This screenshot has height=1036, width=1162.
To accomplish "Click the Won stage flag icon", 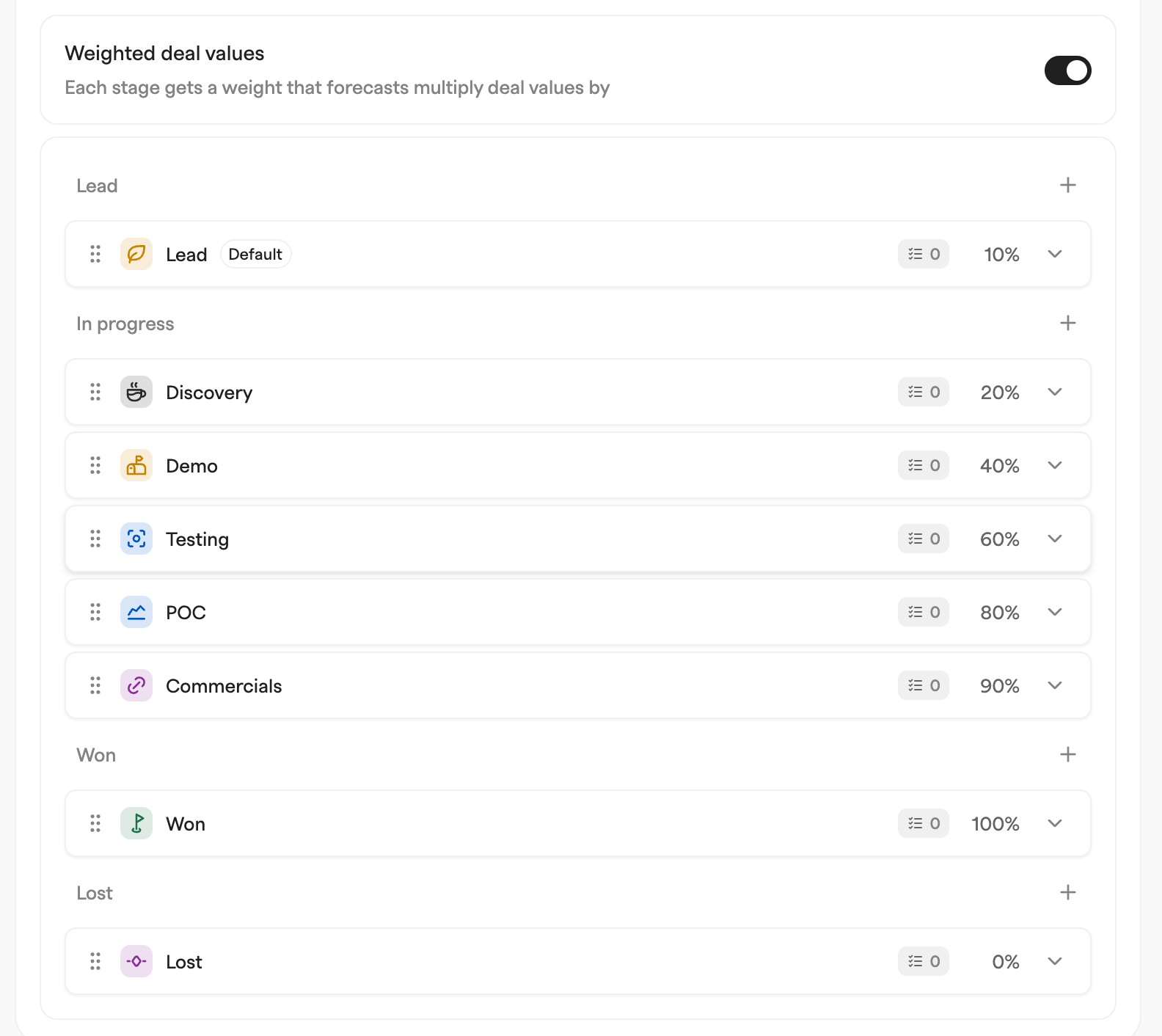I will (136, 823).
